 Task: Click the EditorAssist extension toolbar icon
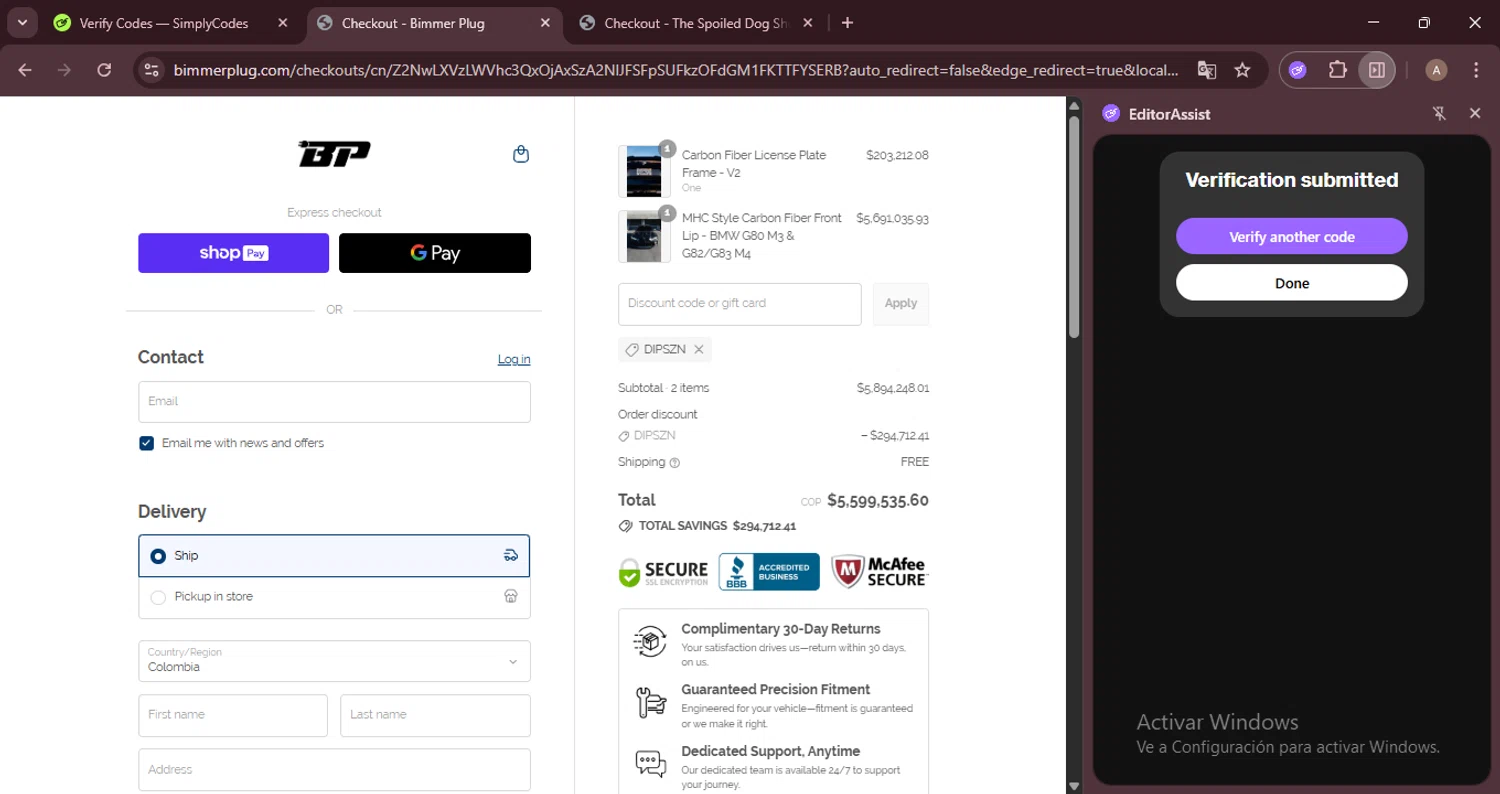coord(1298,70)
